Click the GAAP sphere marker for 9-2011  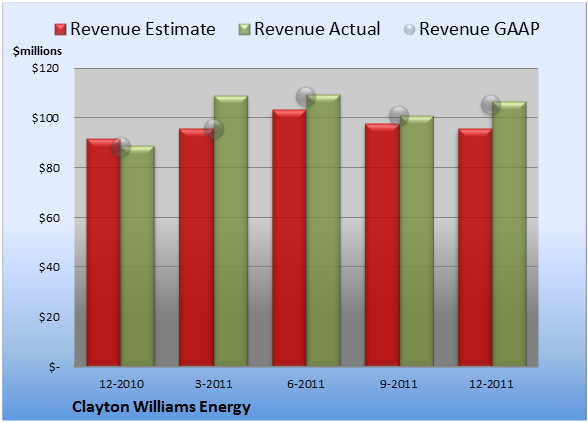[399, 116]
